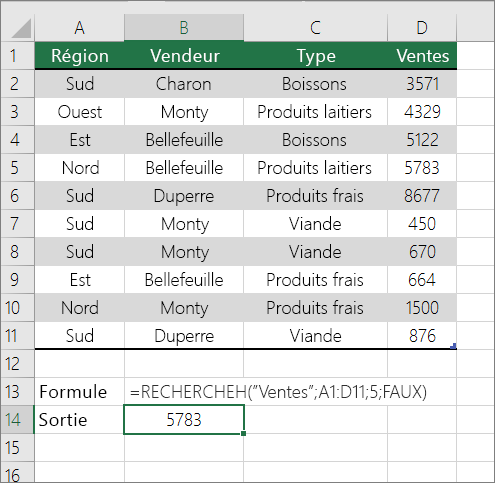Click Viande in row 11
495x483 pixels.
point(315,336)
